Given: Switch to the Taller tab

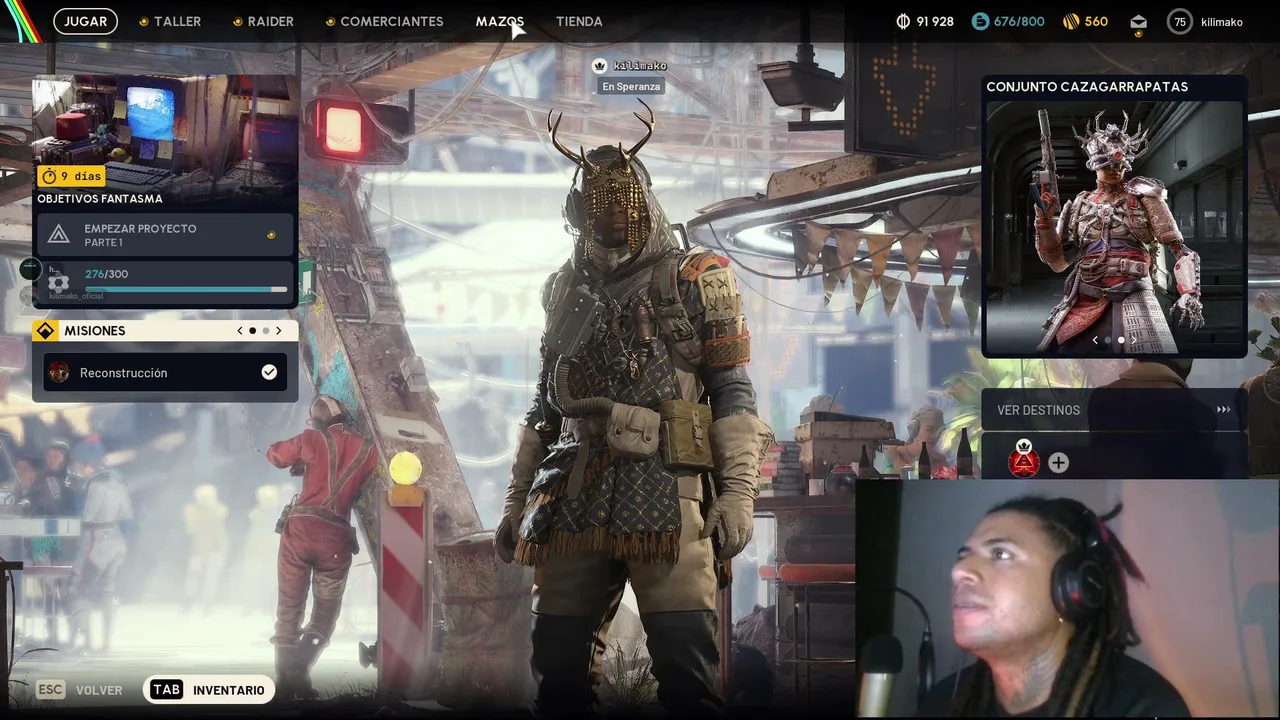Looking at the screenshot, I should [177, 21].
